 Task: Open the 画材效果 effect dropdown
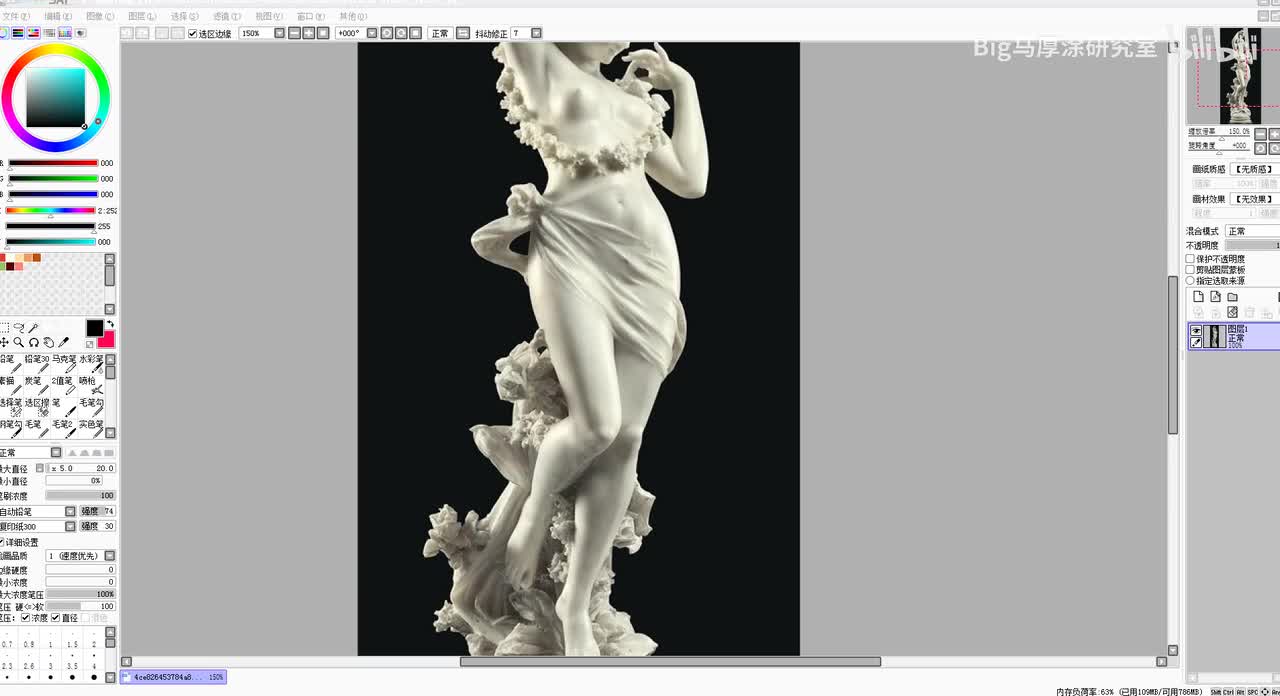tap(1255, 199)
